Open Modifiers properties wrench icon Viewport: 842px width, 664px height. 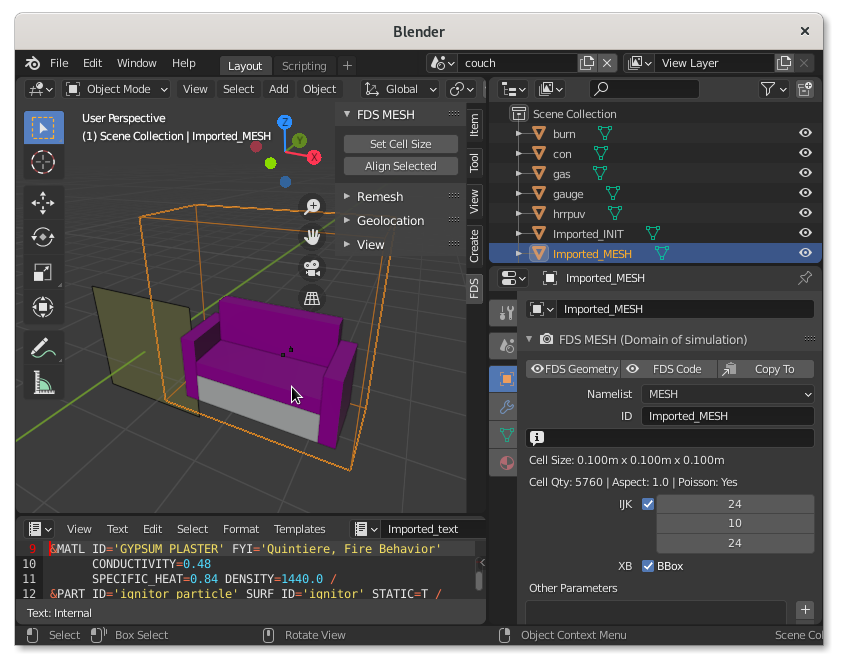[505, 407]
